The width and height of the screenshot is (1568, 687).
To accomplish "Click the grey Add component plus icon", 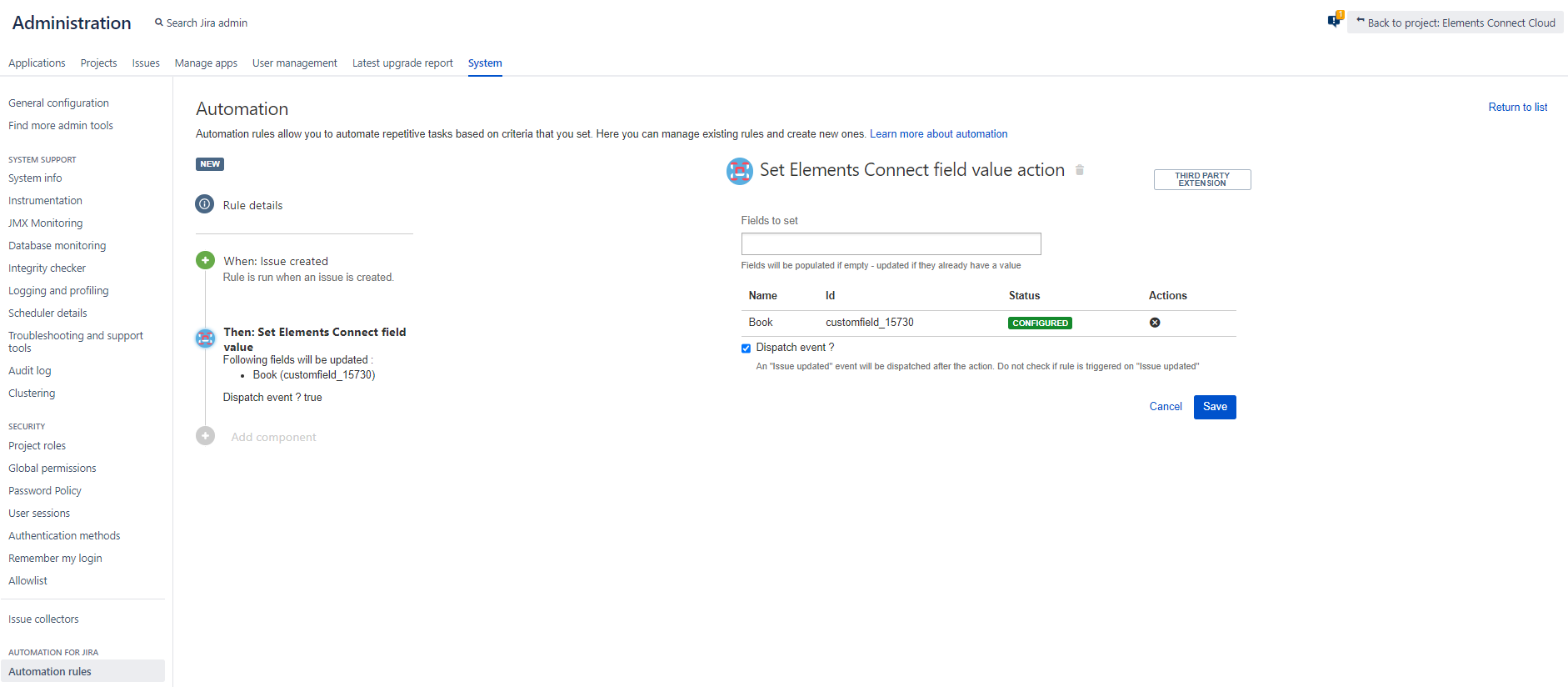I will [205, 436].
